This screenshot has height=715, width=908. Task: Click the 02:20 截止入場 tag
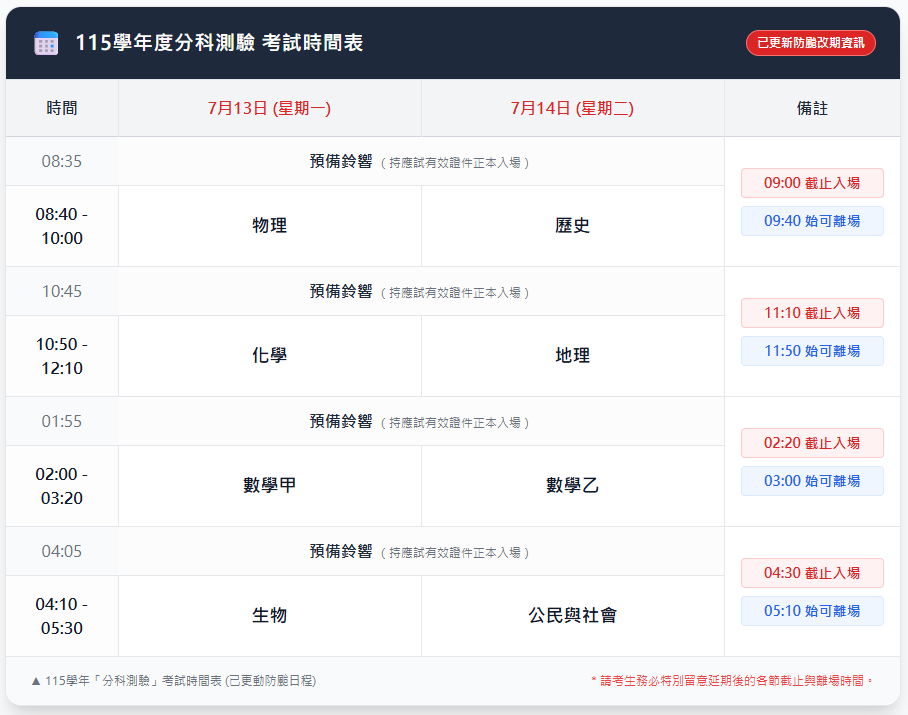(x=812, y=443)
